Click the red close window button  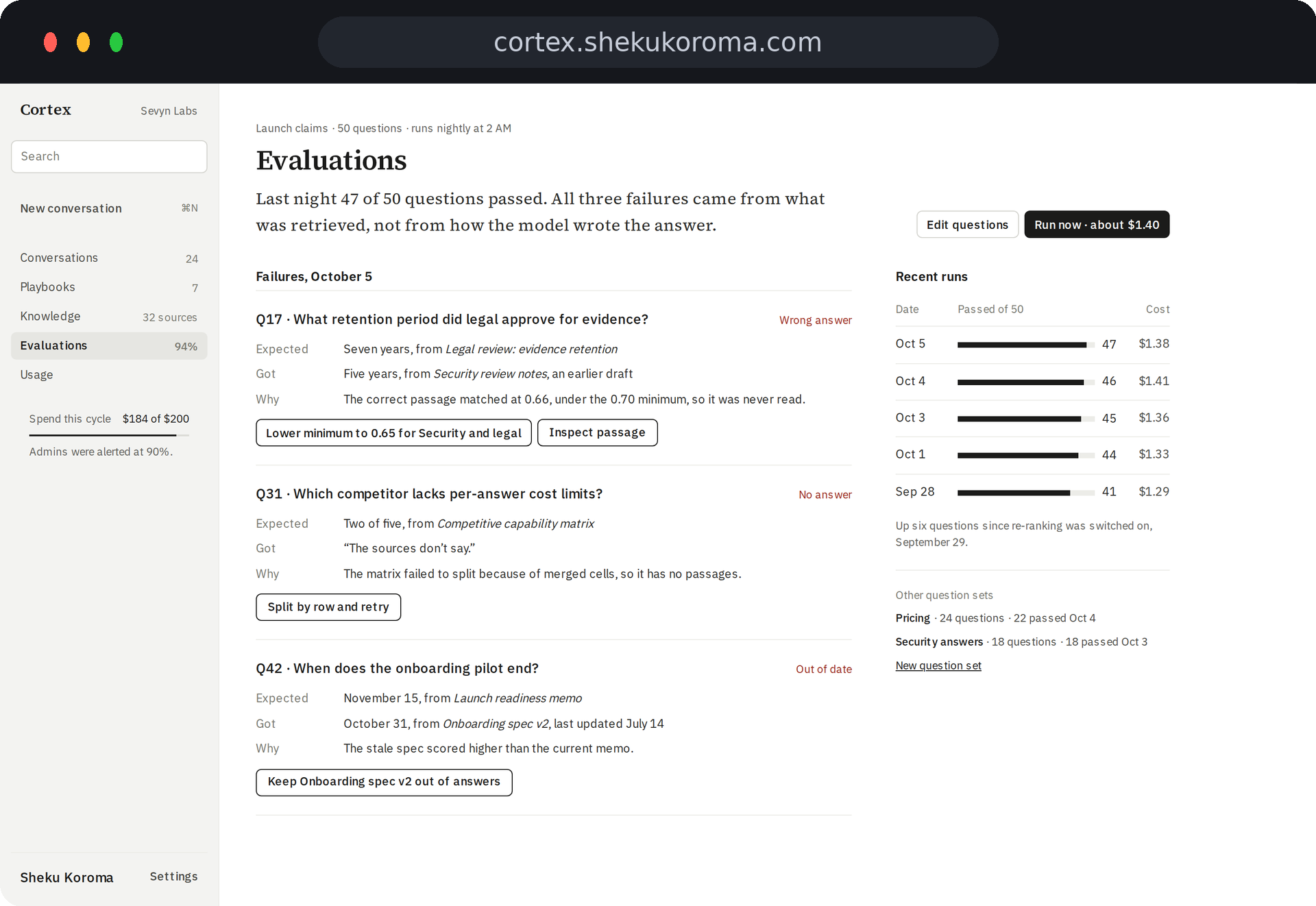tap(51, 42)
